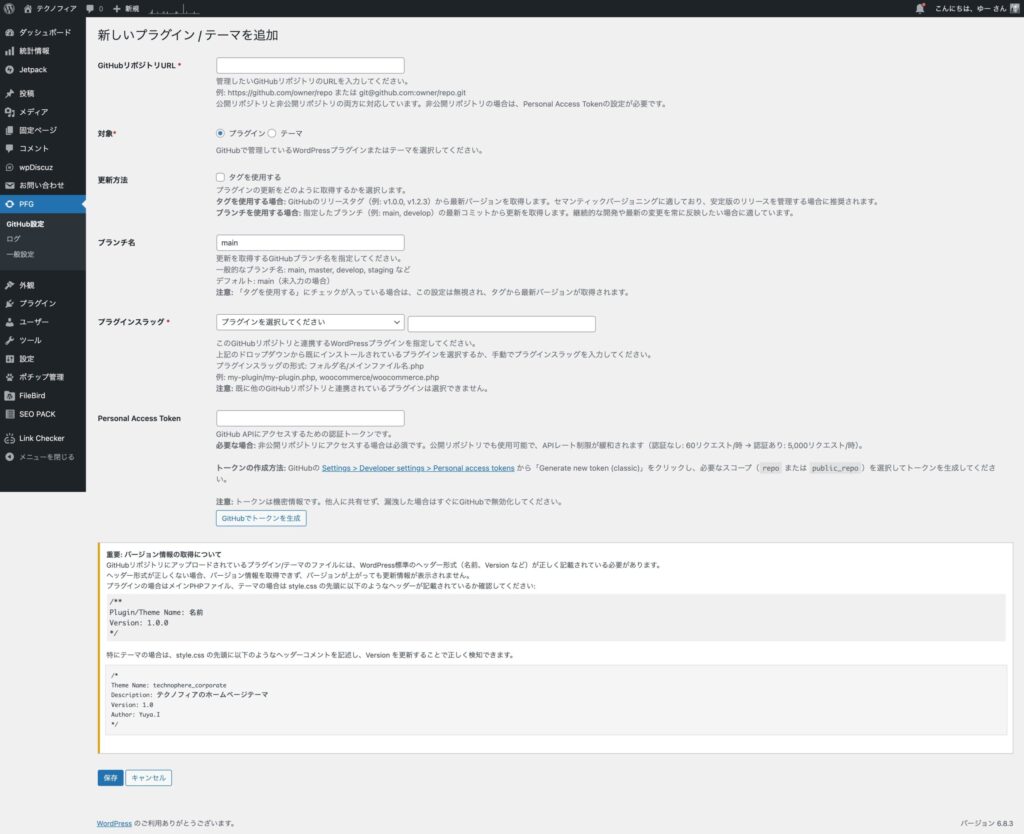Open the プラグインを選択してください dropdown
Image resolution: width=1024 pixels, height=834 pixels.
coord(310,323)
